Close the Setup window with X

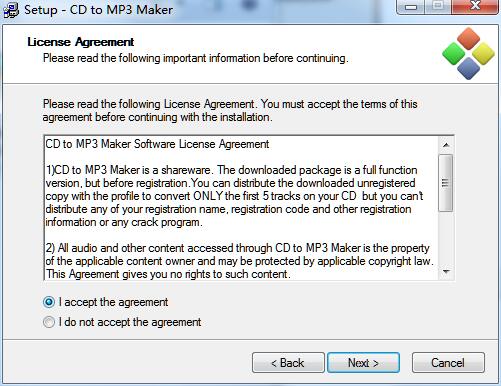tap(475, 7)
